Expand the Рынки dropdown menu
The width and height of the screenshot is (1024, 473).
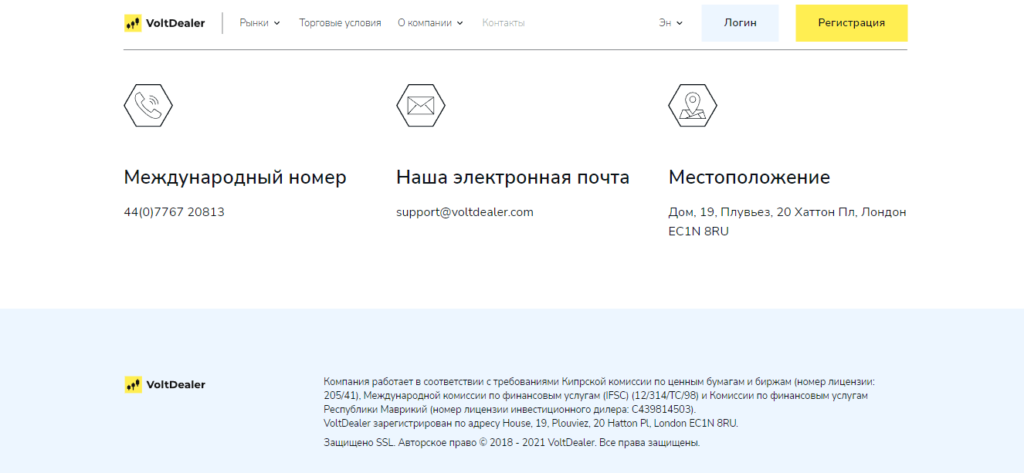(x=259, y=23)
